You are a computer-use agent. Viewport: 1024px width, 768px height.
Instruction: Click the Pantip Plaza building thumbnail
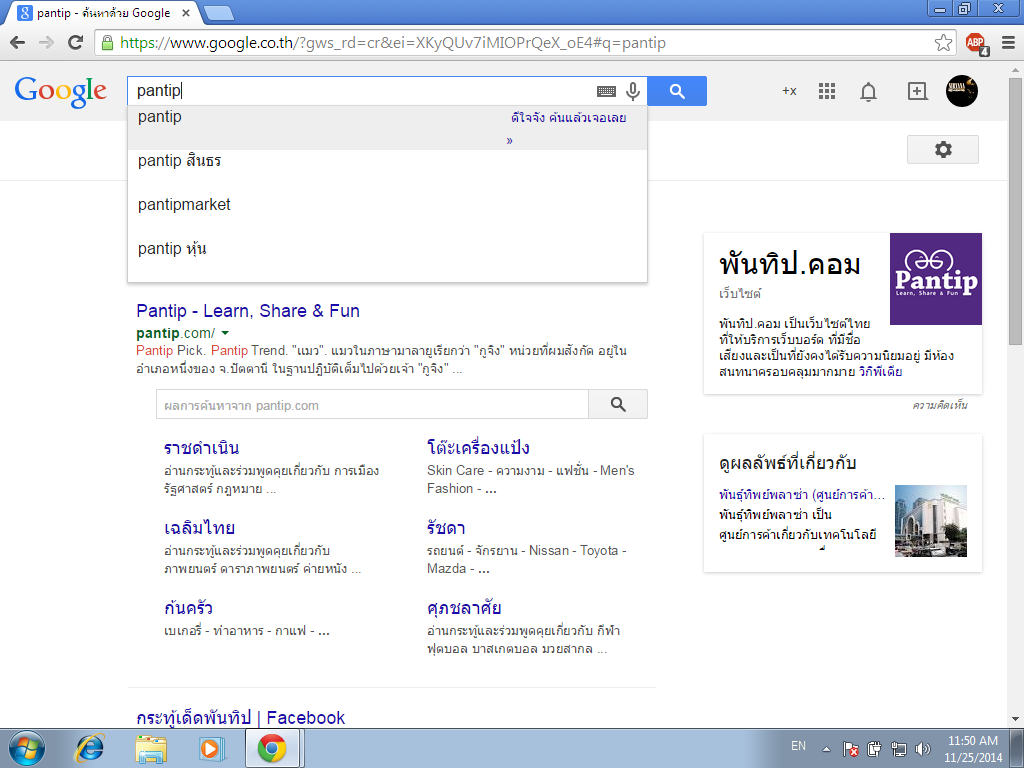click(931, 520)
